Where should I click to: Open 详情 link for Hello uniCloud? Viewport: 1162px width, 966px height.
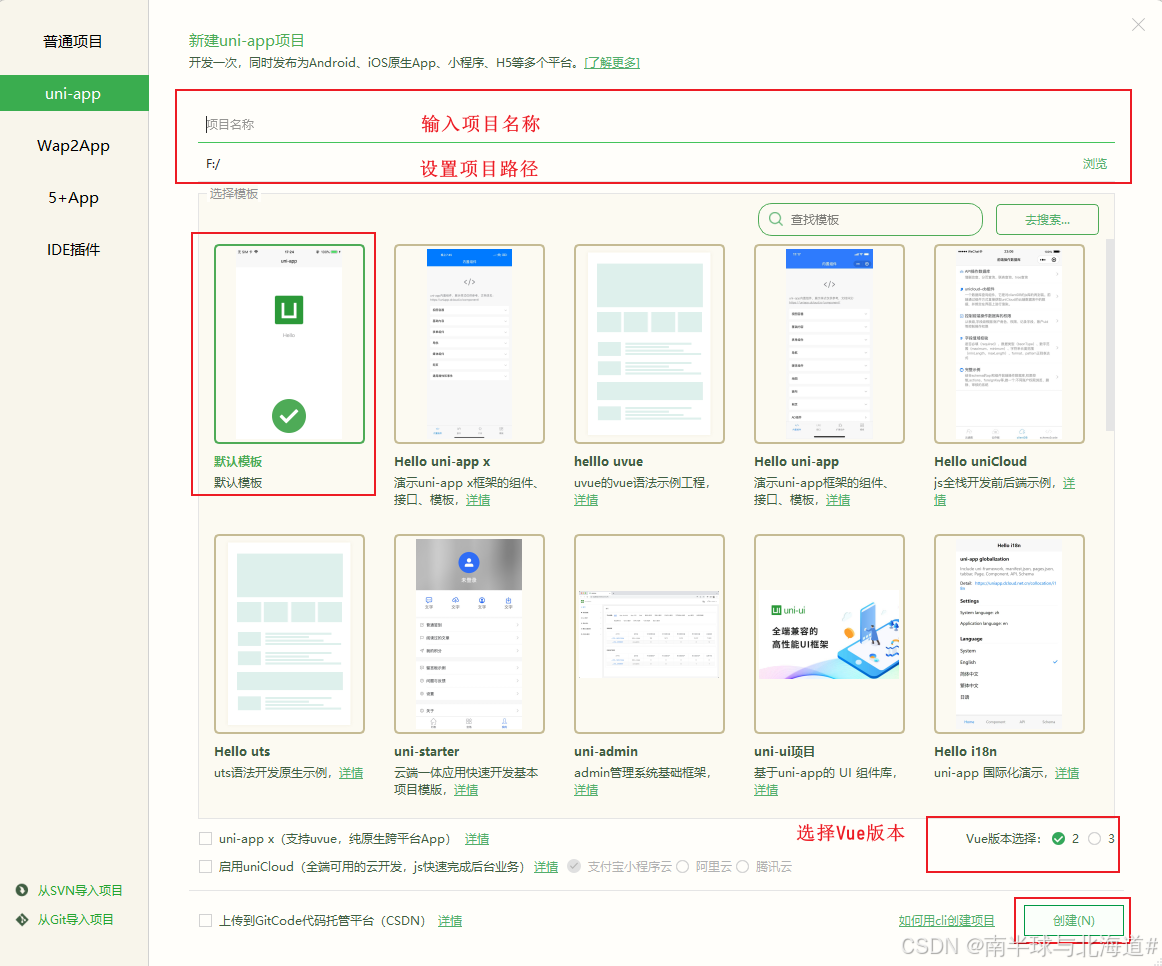1069,483
